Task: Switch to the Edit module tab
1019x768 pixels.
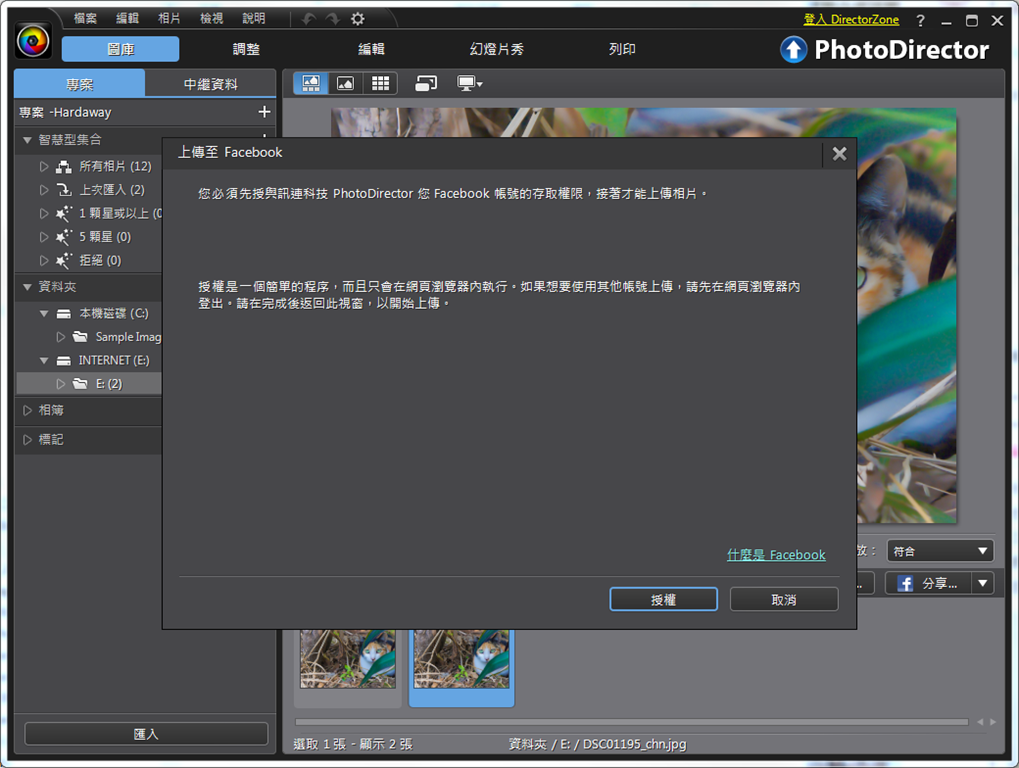Action: (x=371, y=49)
